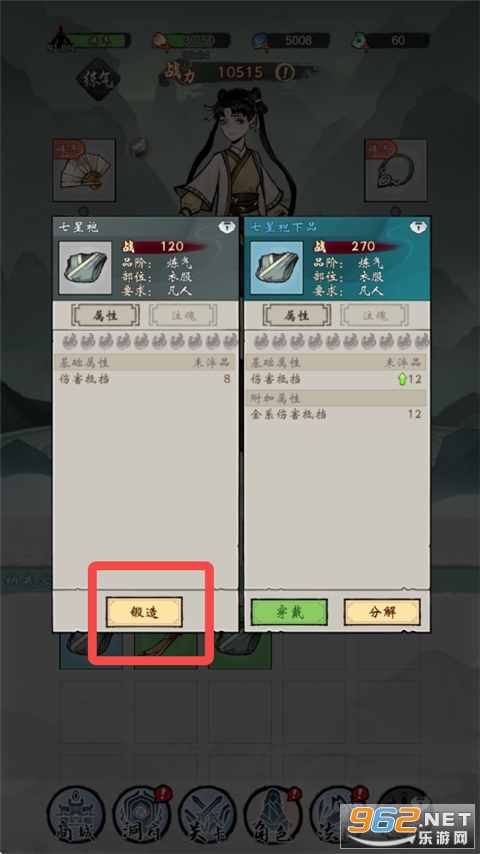This screenshot has width=480, height=854.
Task: Click the 锻造 forge button
Action: (x=144, y=612)
